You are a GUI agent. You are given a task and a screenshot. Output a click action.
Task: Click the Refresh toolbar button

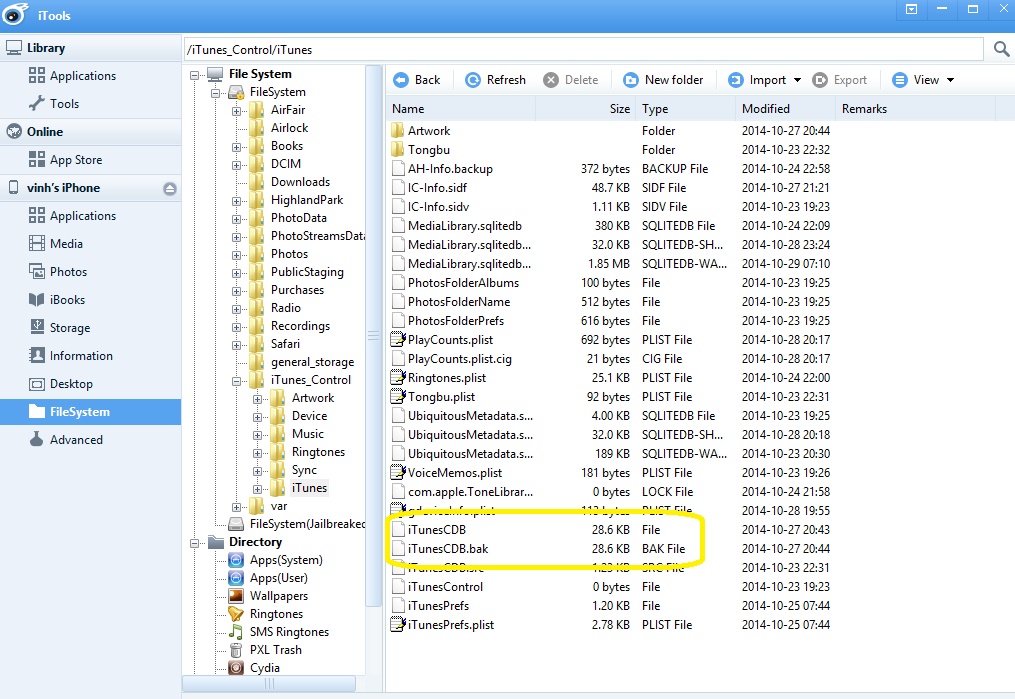(x=495, y=80)
